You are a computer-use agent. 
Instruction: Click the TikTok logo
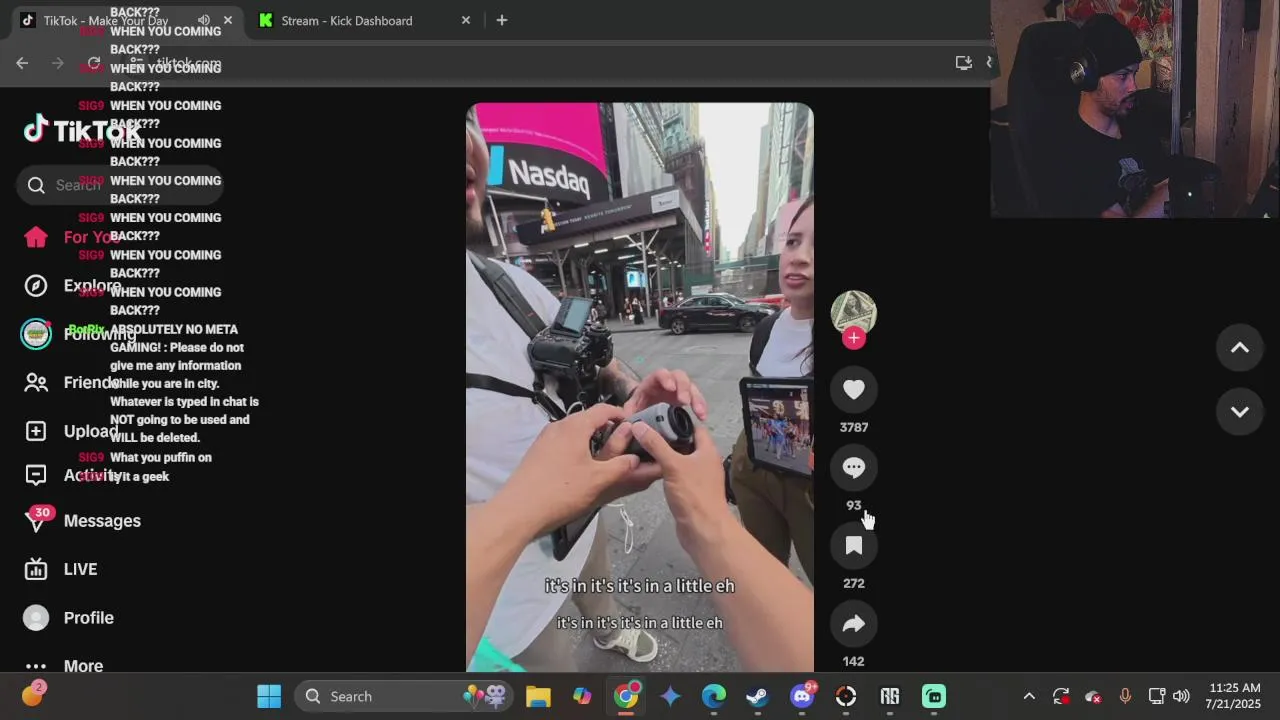click(x=82, y=130)
